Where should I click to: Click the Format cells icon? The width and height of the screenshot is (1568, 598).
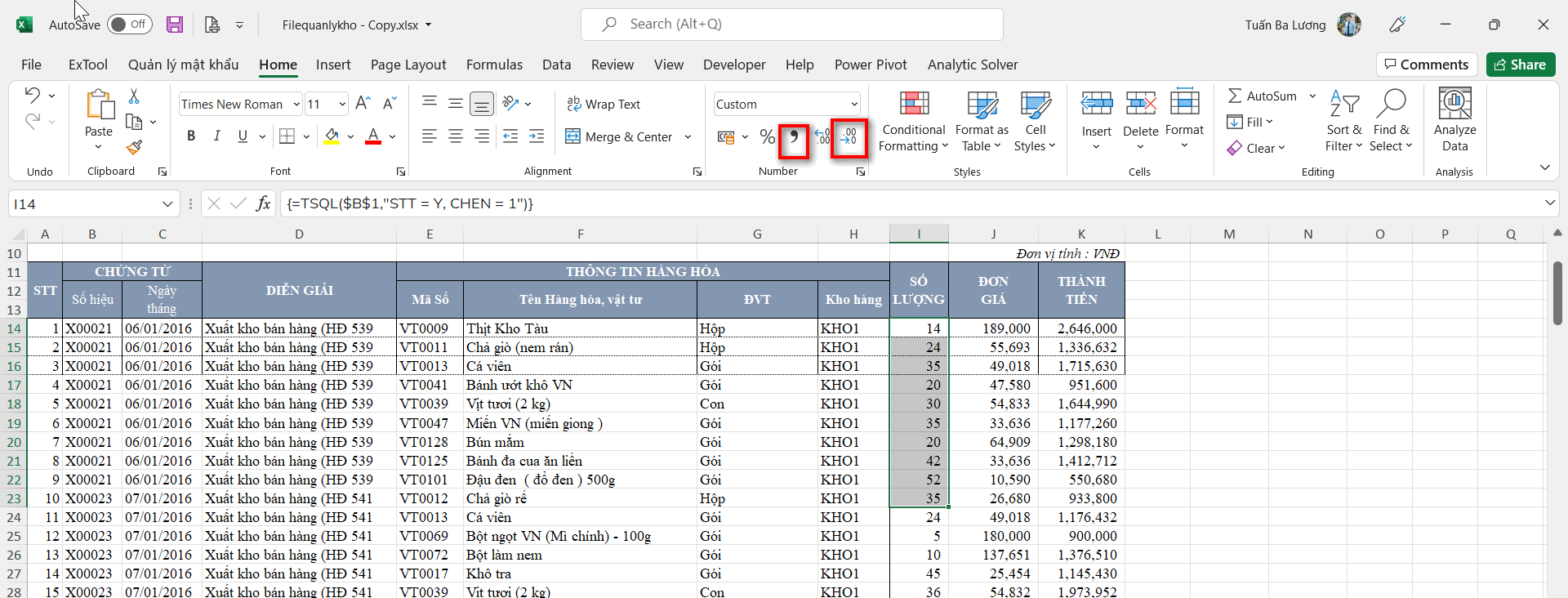click(1184, 104)
